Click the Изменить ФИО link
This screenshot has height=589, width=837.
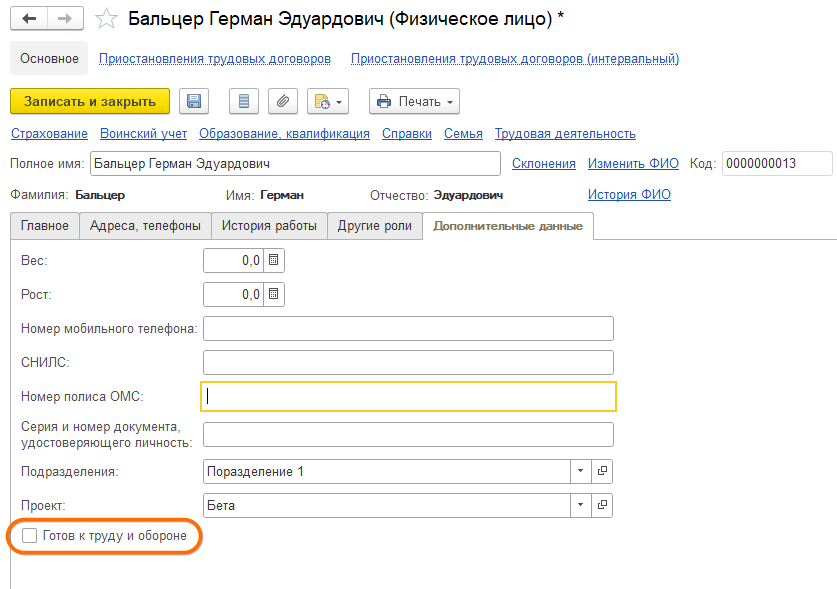[x=633, y=163]
